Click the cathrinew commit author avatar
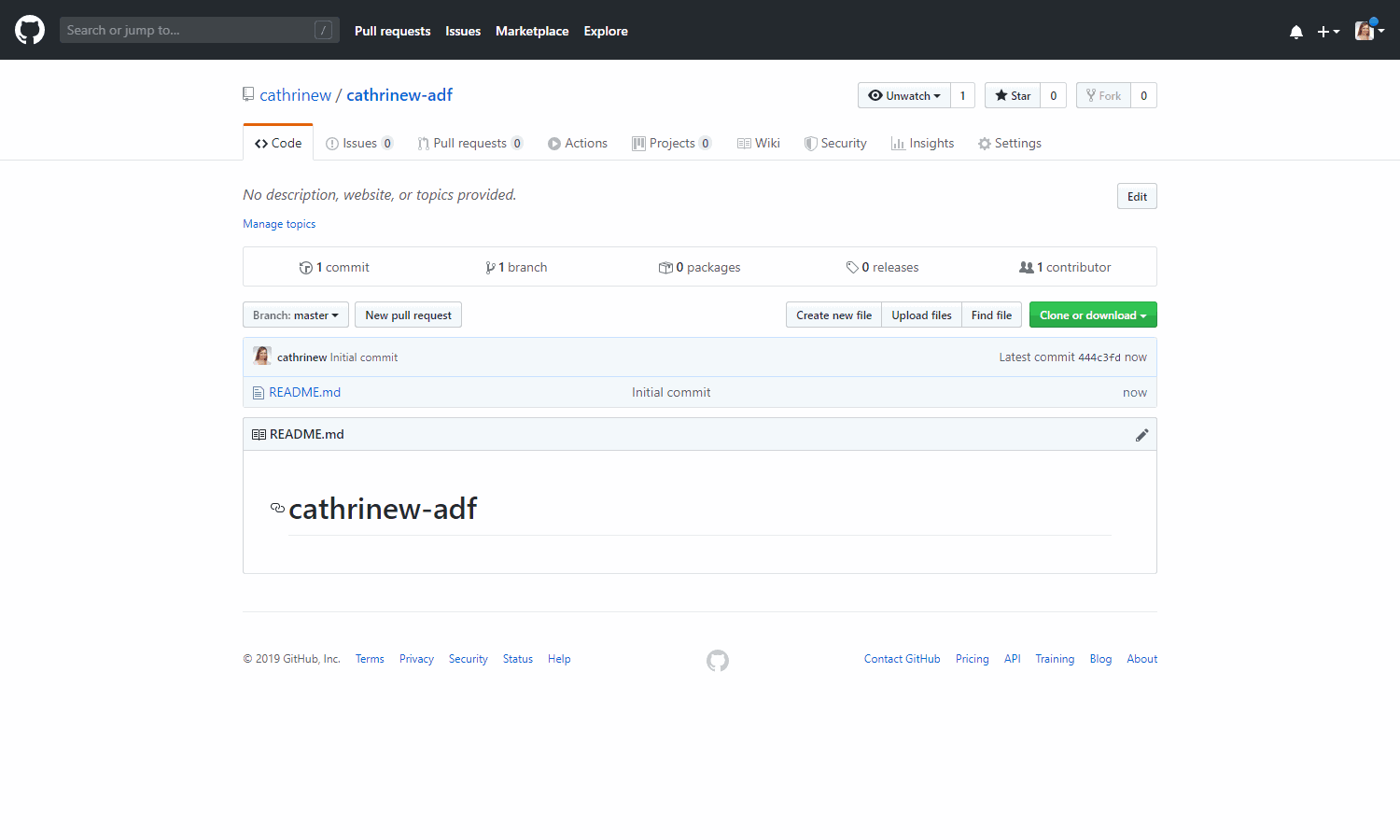Screen dimensions: 1400x840 pyautogui.click(x=262, y=357)
